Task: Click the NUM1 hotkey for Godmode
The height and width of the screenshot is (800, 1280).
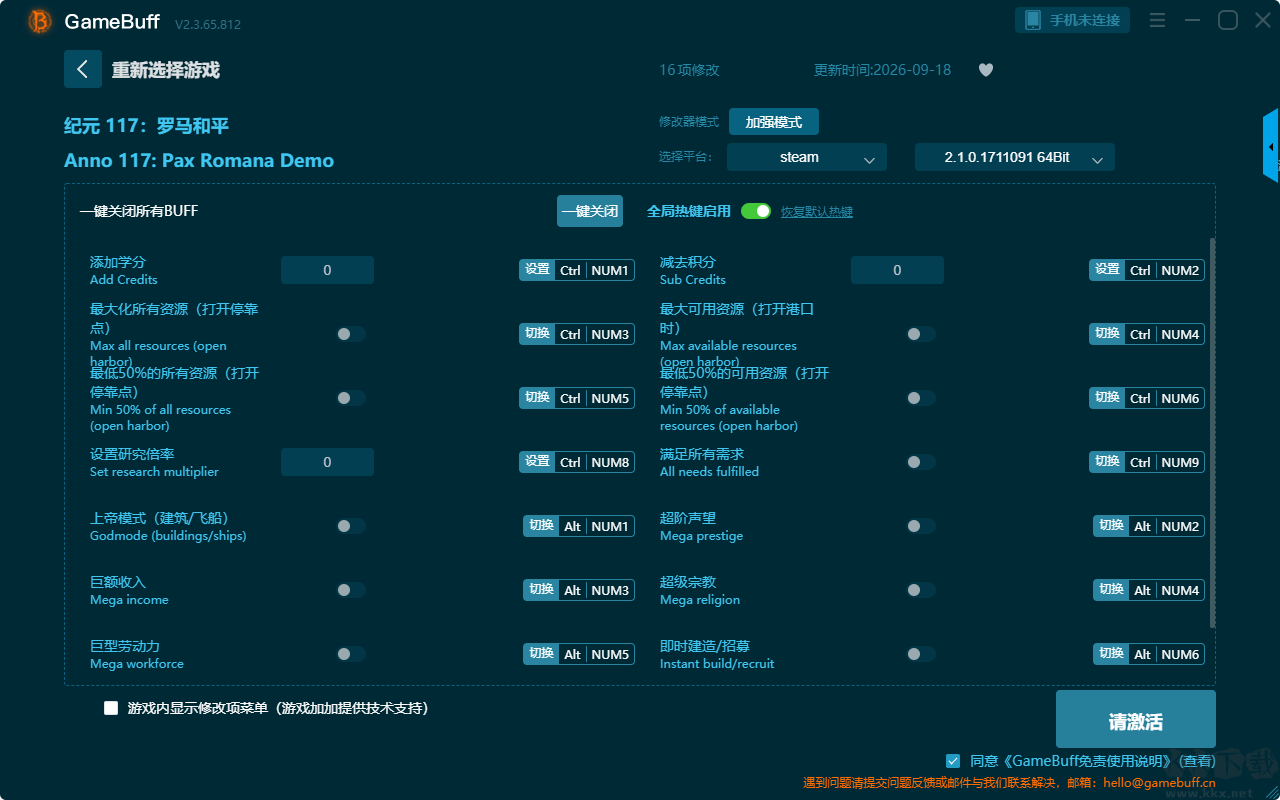Action: pos(610,526)
